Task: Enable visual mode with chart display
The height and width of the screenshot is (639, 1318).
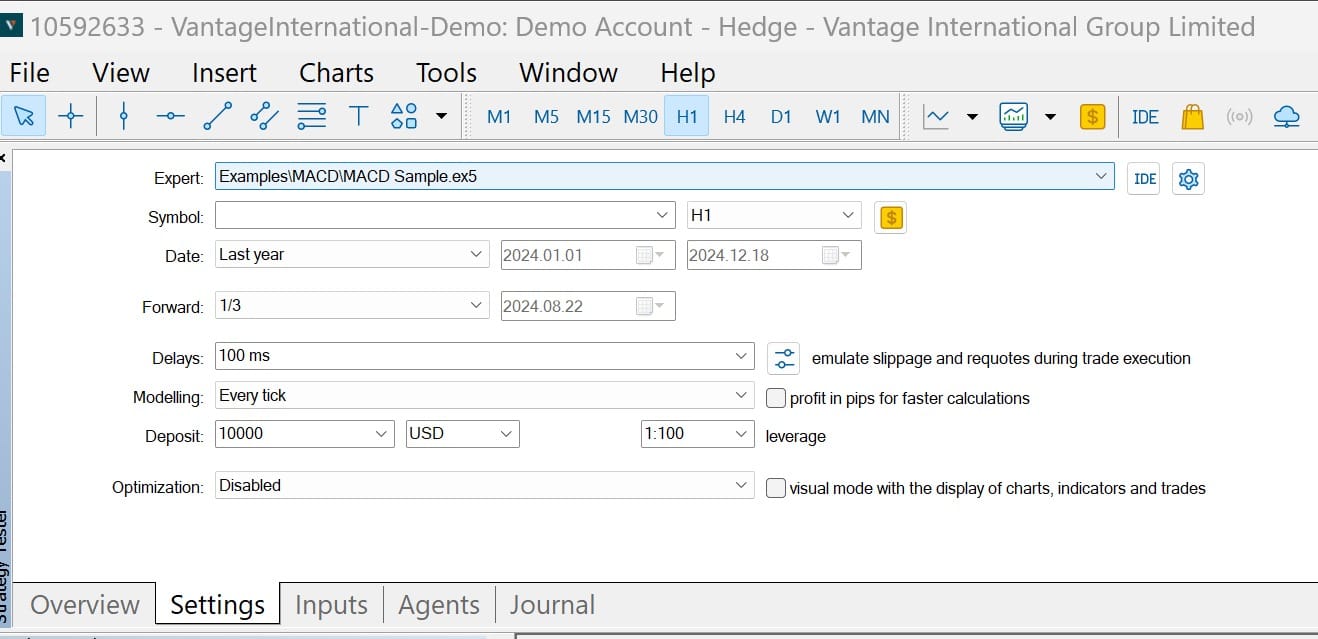Action: (x=776, y=488)
